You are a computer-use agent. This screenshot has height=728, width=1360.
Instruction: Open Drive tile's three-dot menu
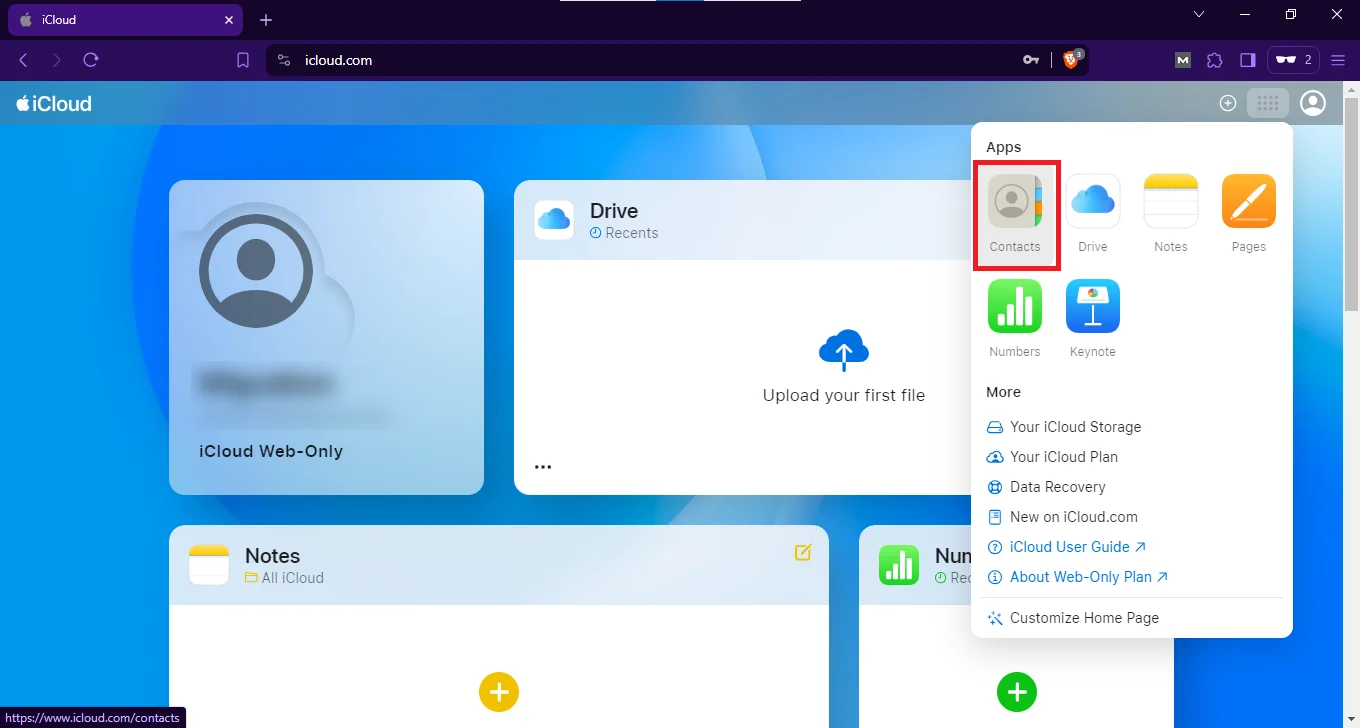(543, 466)
